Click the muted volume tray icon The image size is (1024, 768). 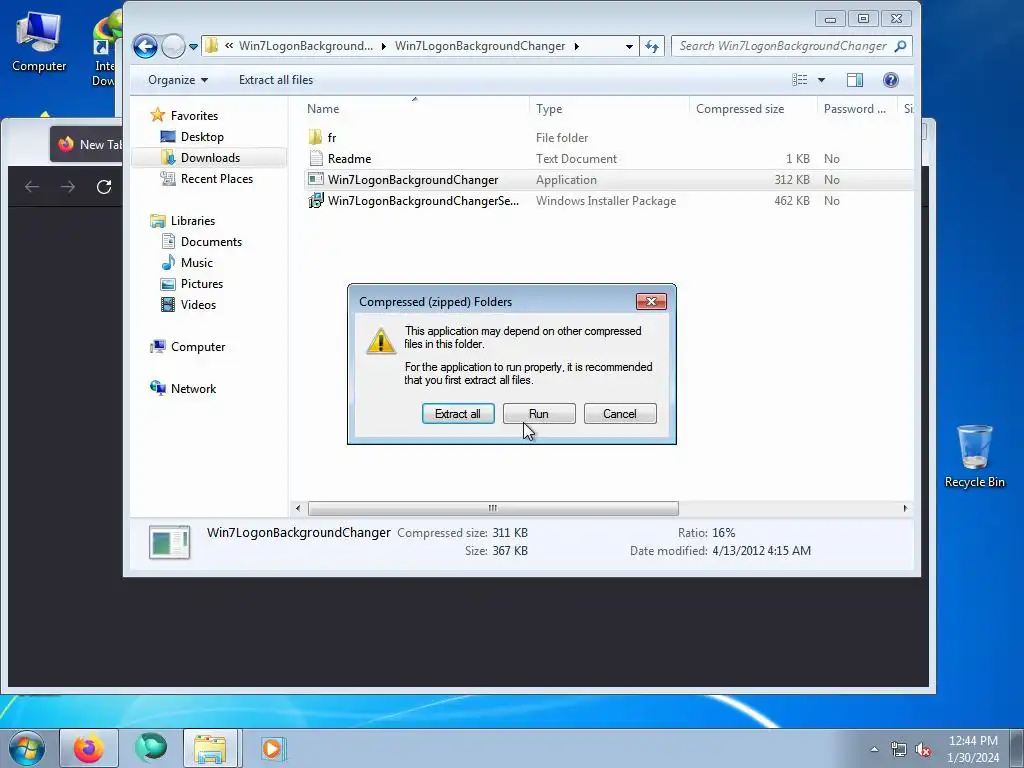pos(923,750)
